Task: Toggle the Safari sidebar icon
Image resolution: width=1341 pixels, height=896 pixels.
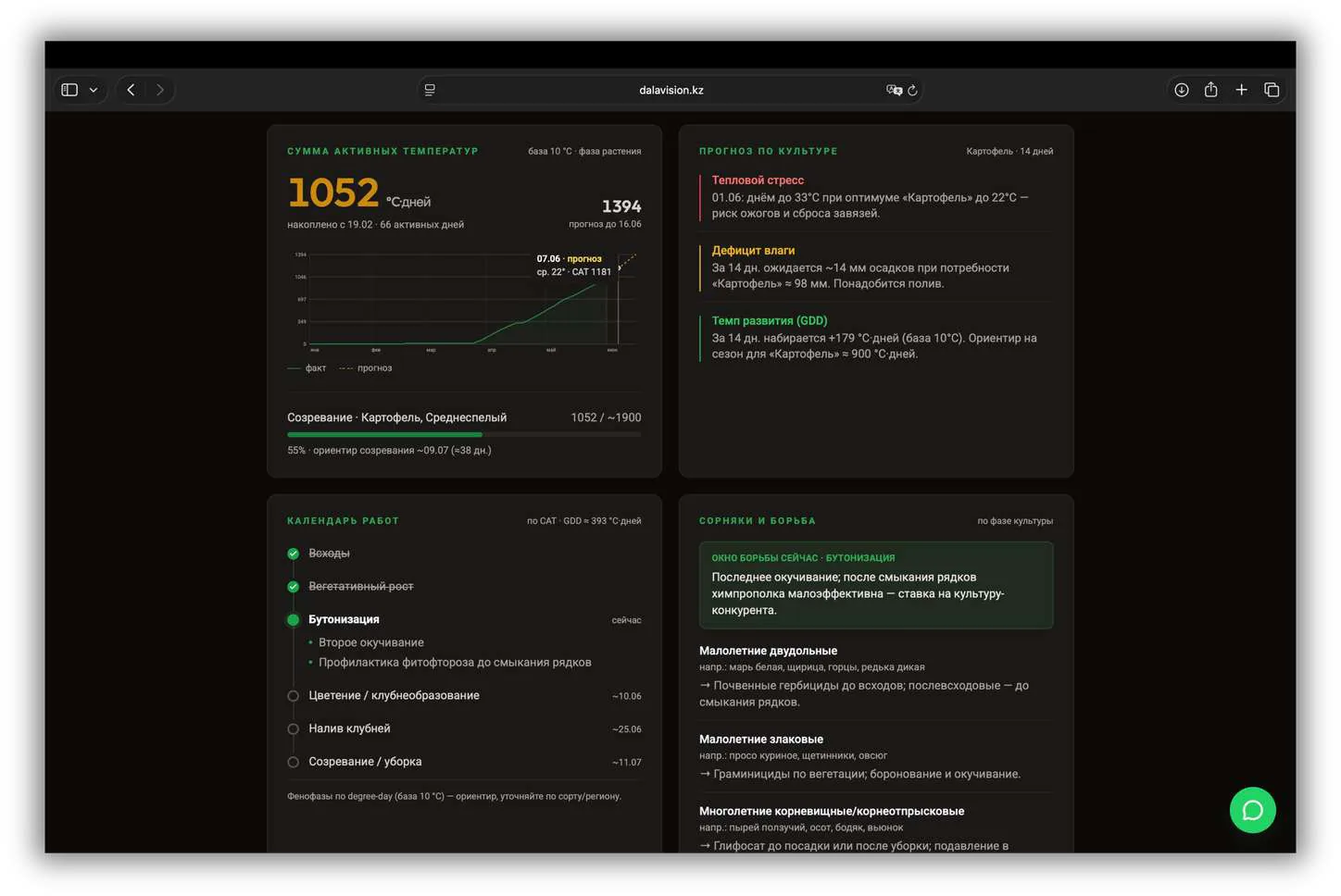Action: (x=69, y=90)
